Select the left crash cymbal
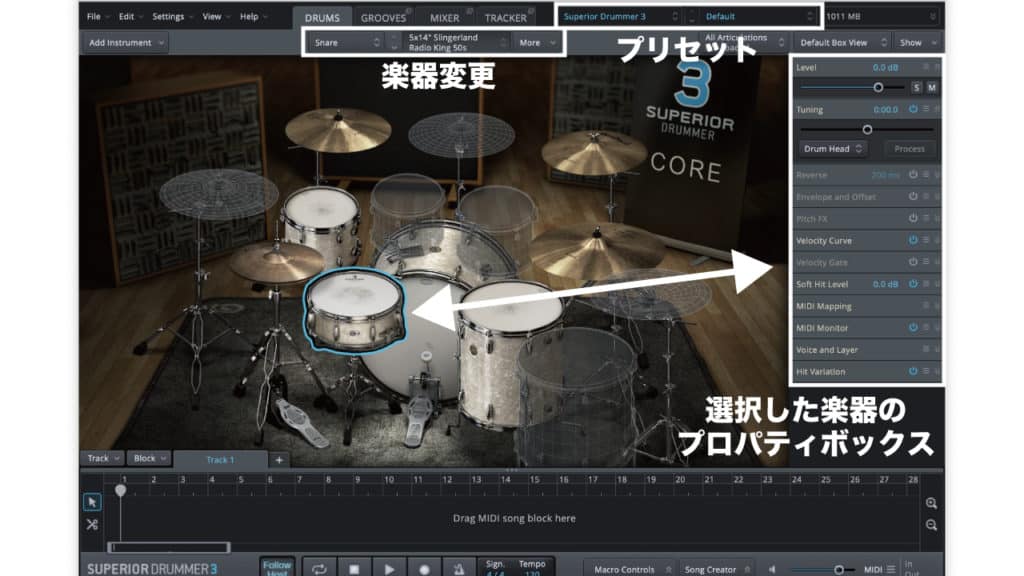 tap(338, 130)
